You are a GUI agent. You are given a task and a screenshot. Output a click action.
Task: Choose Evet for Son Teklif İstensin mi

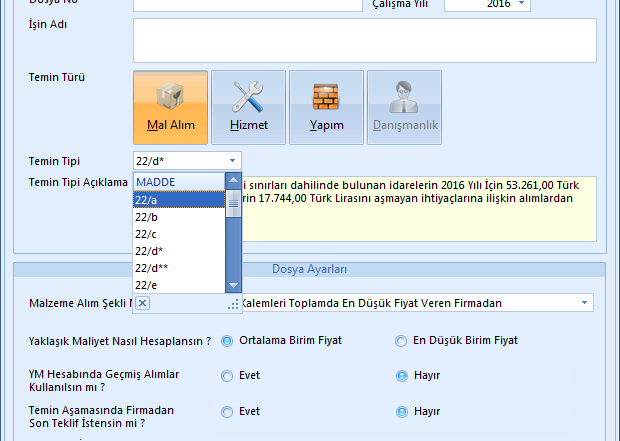(227, 412)
